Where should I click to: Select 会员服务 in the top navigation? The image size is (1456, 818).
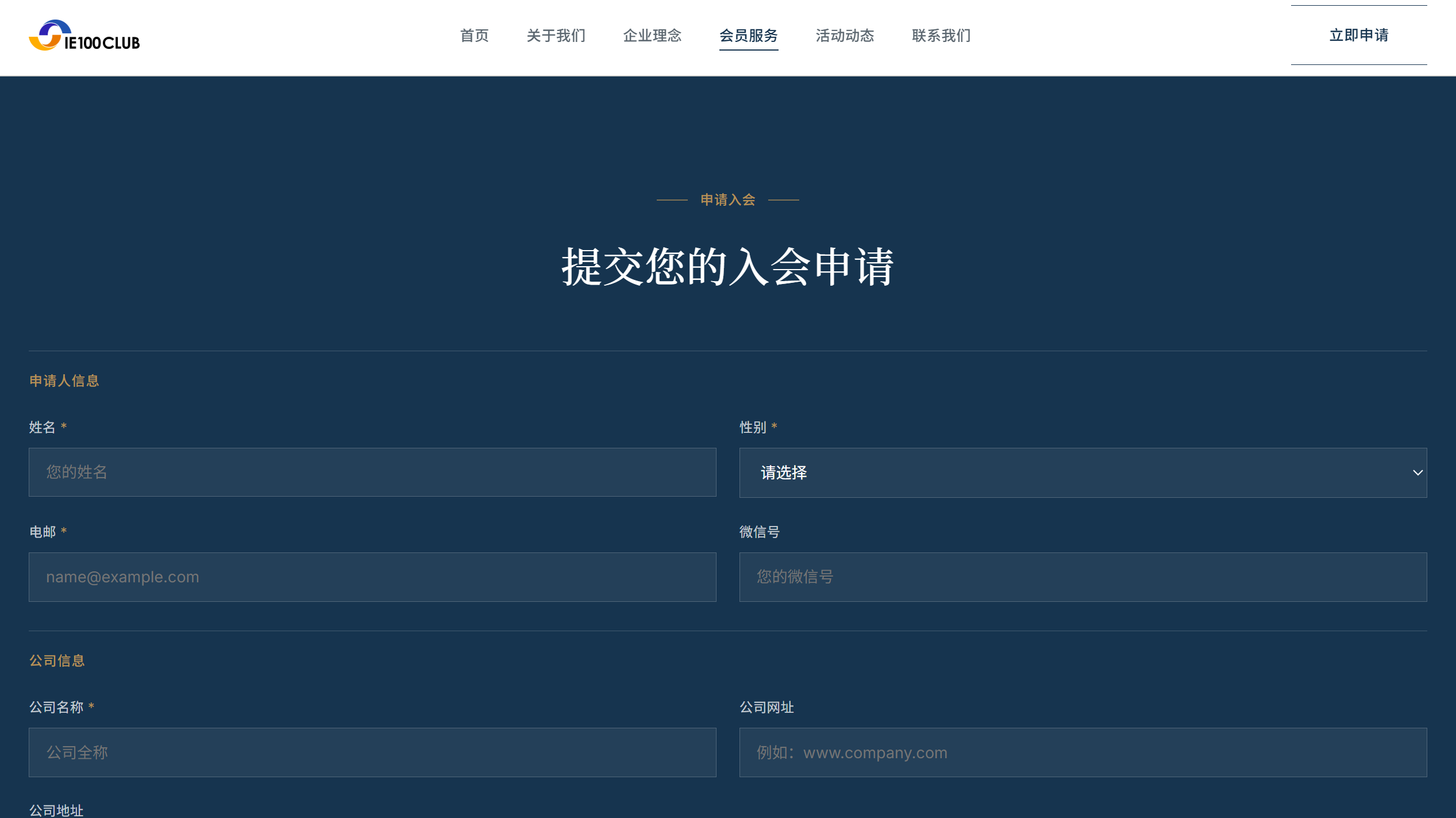[749, 36]
